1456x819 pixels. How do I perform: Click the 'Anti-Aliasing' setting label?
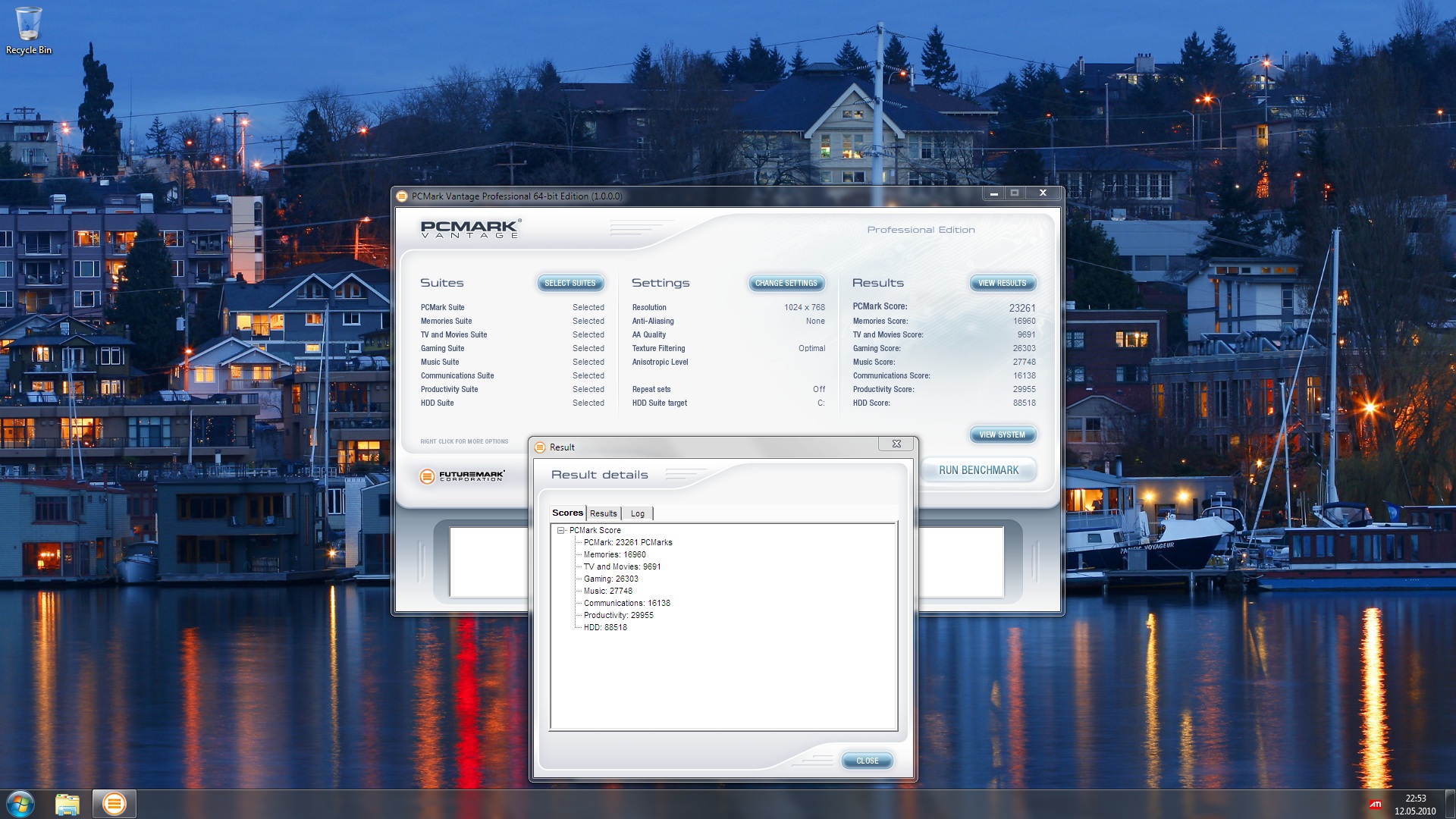653,322
